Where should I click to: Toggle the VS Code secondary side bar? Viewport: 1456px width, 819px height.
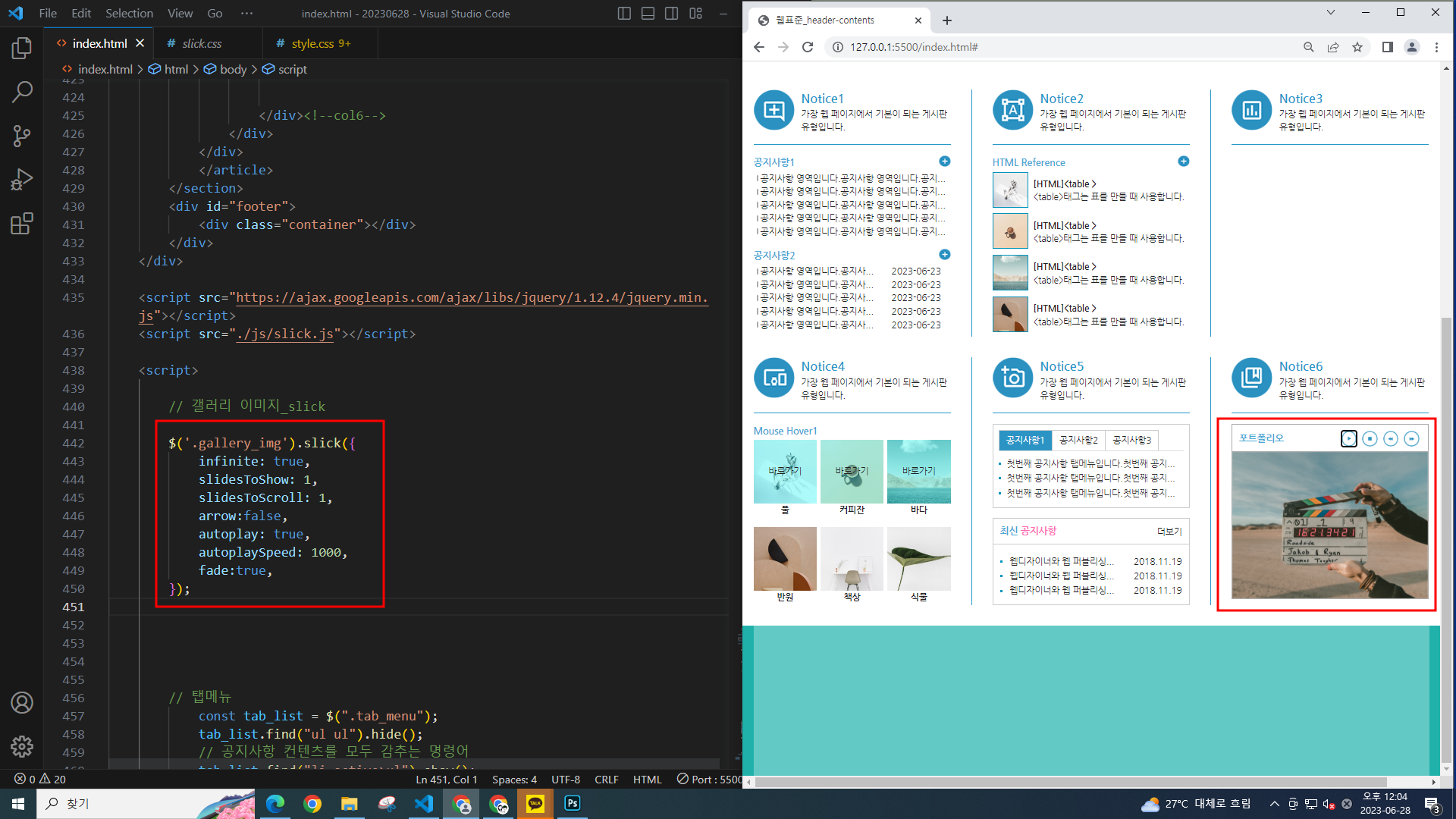[671, 14]
